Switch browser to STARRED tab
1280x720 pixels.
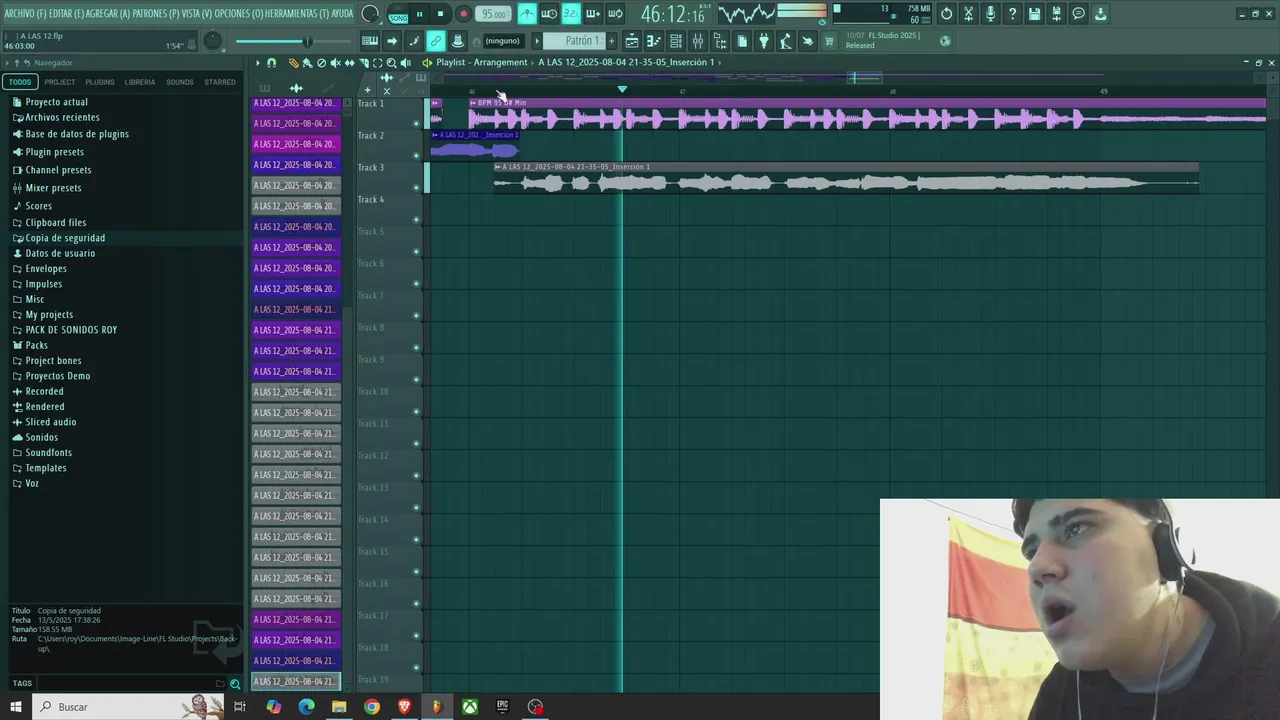220,82
